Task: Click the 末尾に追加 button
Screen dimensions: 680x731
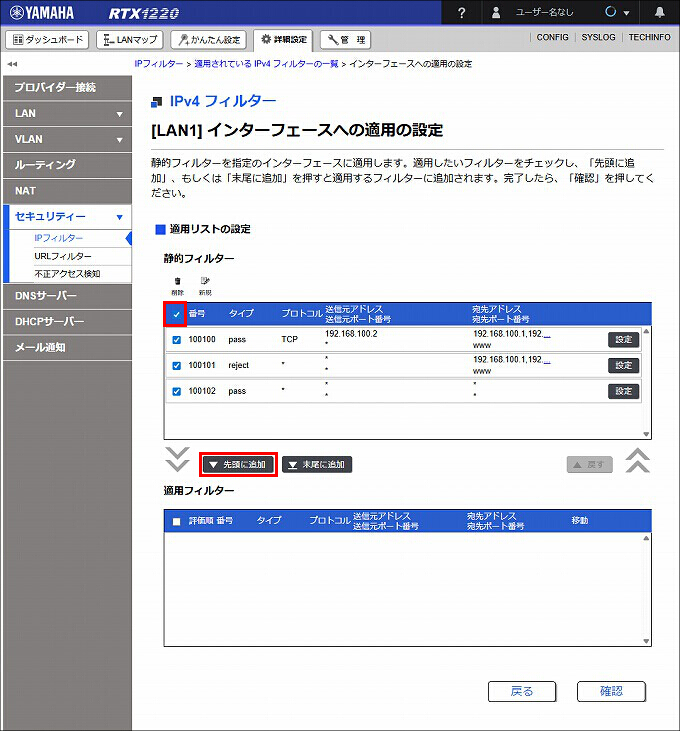Action: [317, 464]
